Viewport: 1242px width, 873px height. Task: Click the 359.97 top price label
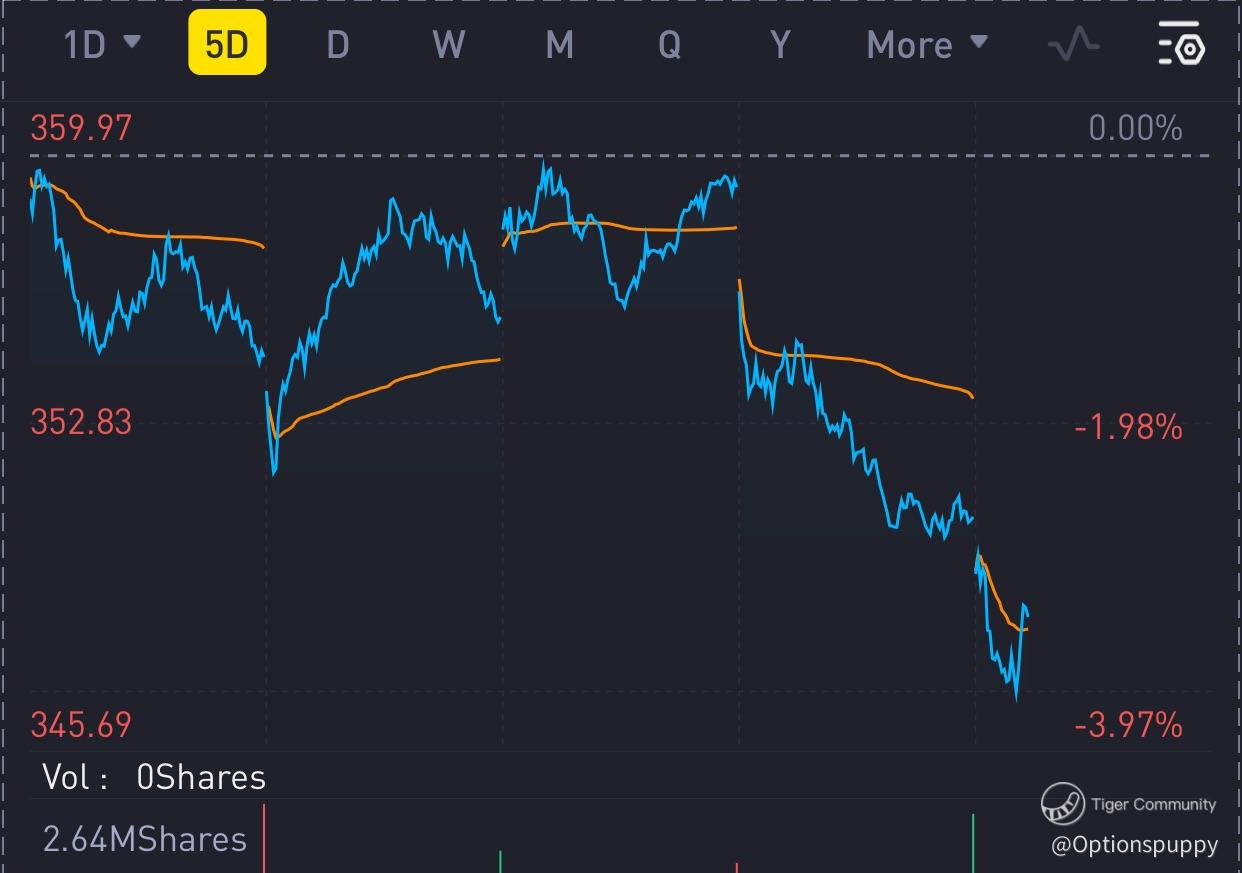pos(81,129)
